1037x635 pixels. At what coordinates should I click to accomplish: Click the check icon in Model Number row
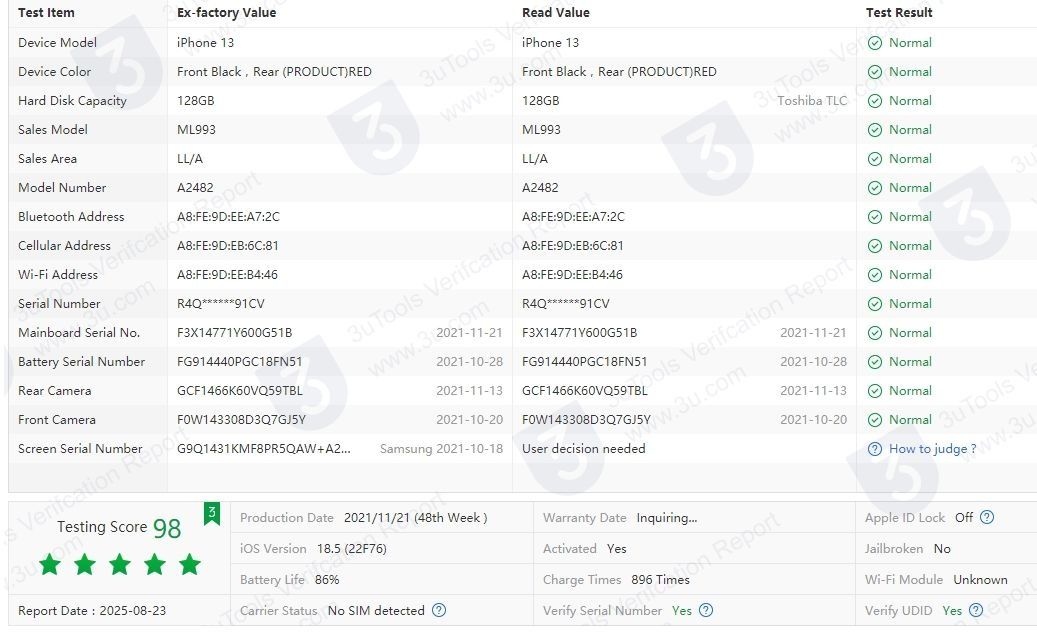click(x=874, y=188)
